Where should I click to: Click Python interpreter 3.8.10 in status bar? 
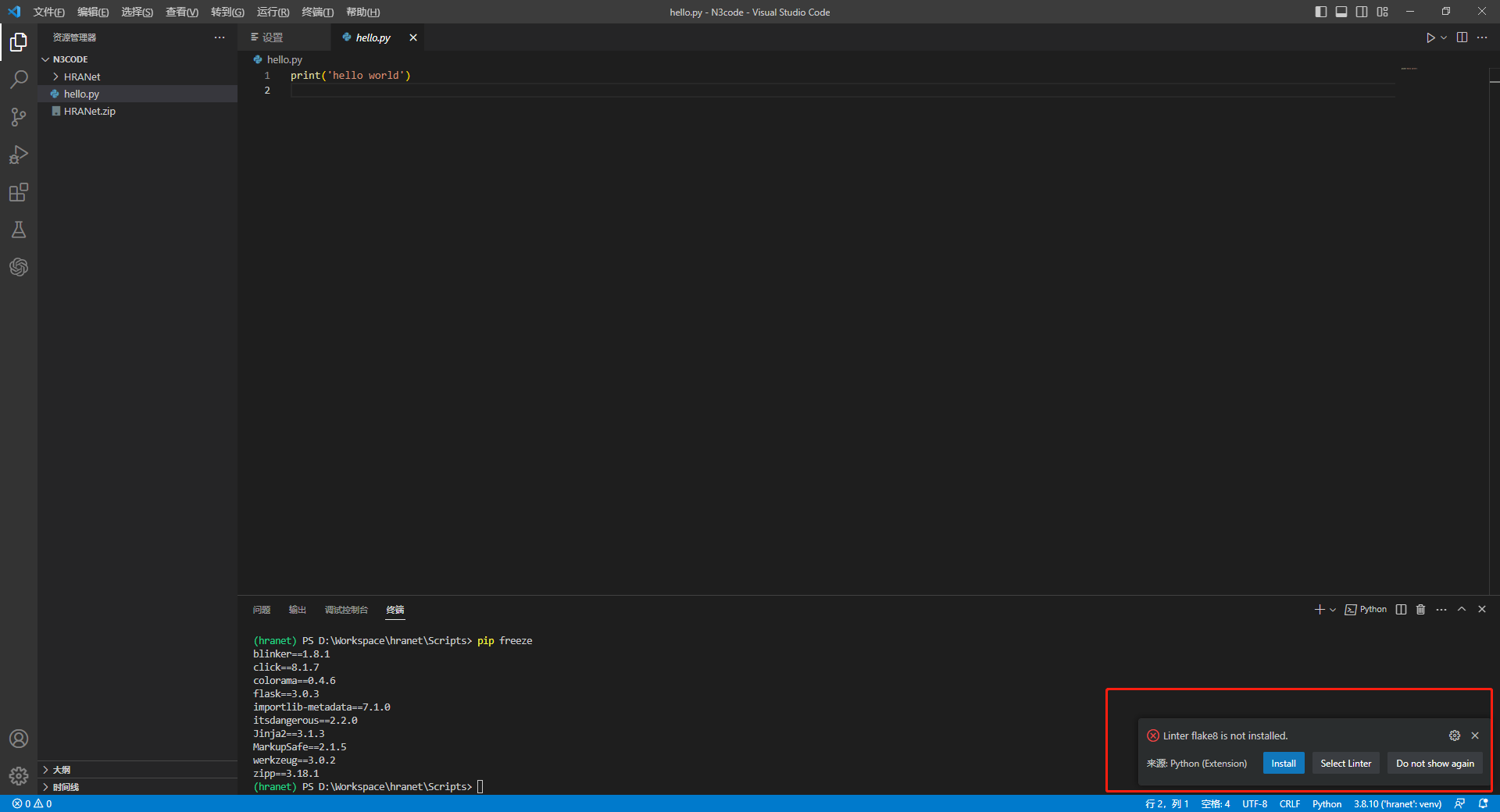click(1398, 803)
